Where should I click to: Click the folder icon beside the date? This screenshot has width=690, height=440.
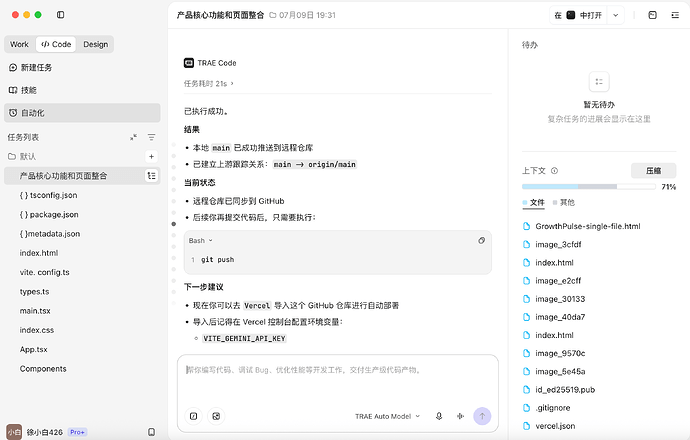tap(272, 15)
